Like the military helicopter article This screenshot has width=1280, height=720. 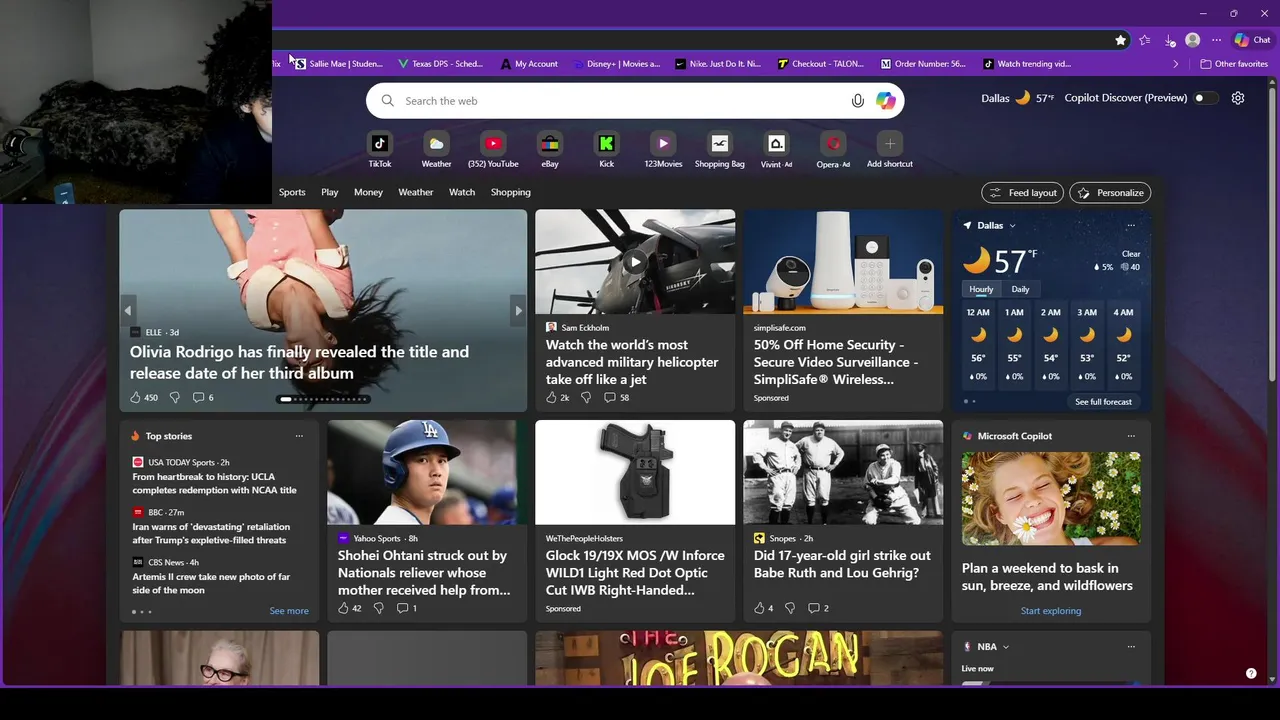click(x=558, y=397)
